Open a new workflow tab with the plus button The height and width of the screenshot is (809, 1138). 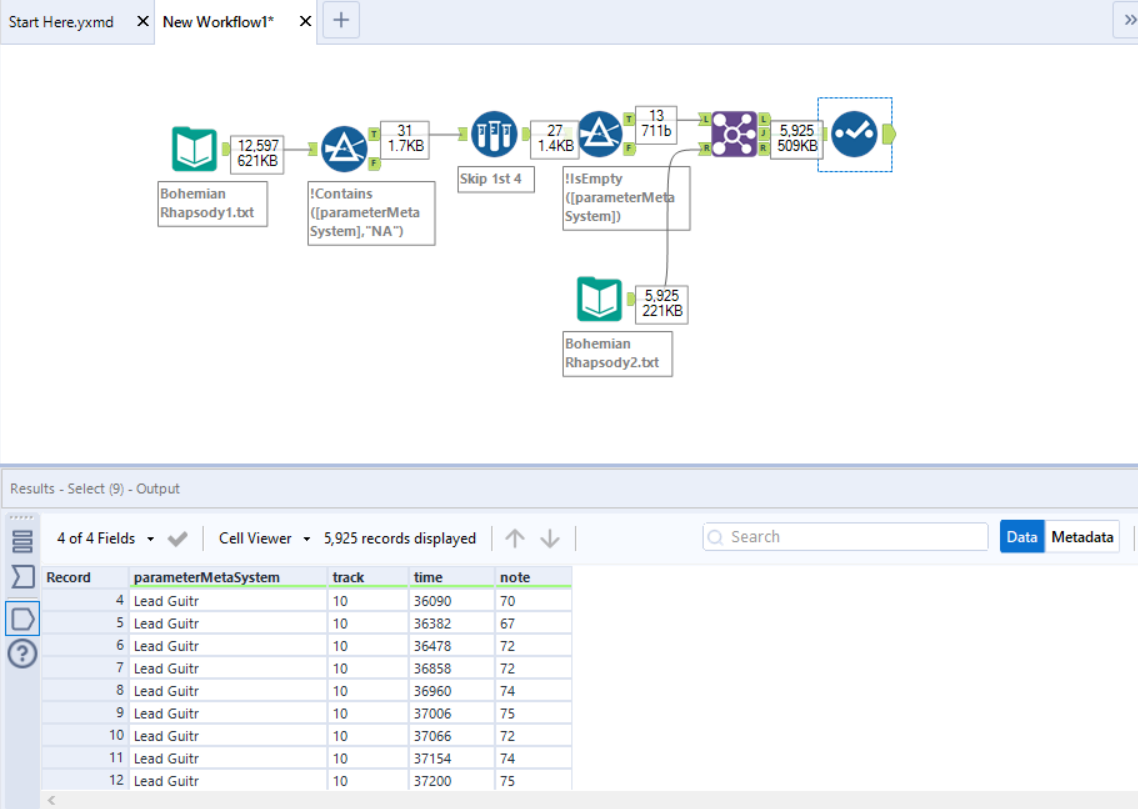click(341, 20)
